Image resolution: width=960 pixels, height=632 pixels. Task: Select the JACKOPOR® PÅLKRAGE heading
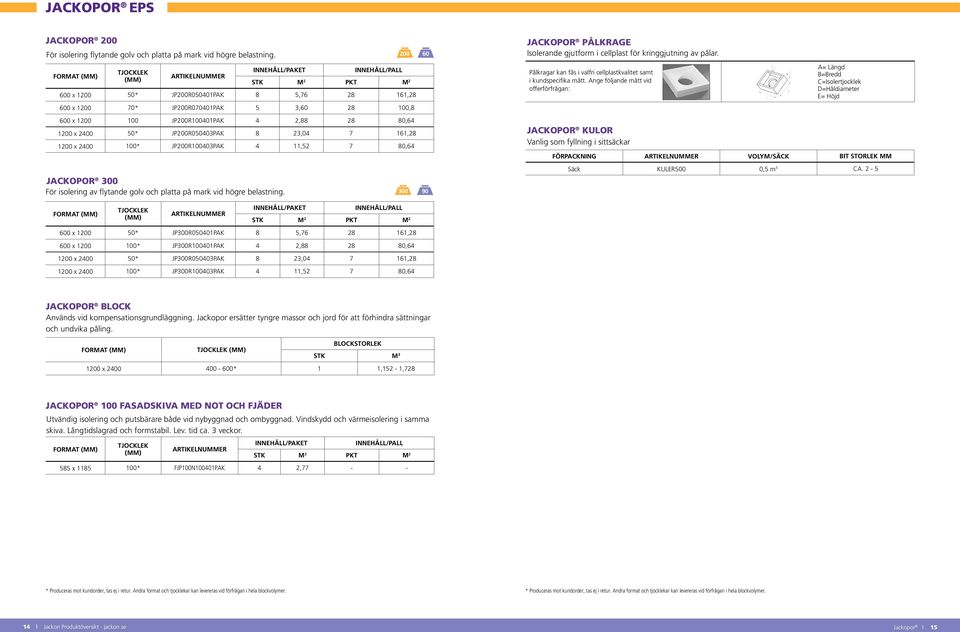click(x=579, y=42)
